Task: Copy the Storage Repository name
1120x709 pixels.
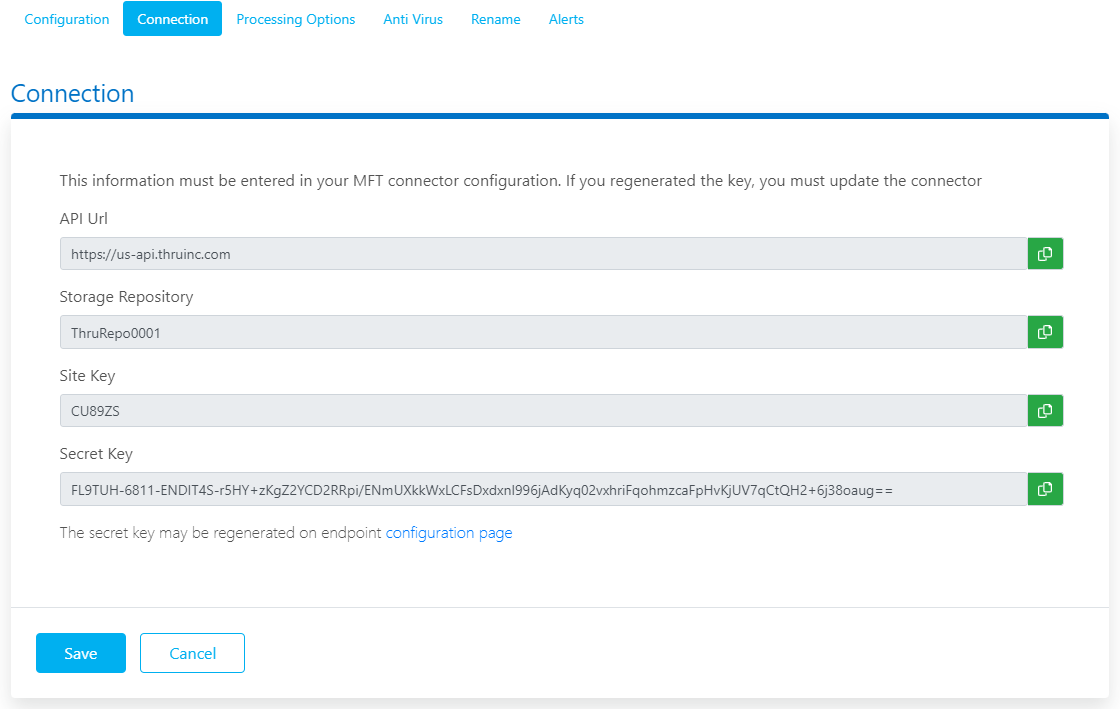Action: point(1044,332)
